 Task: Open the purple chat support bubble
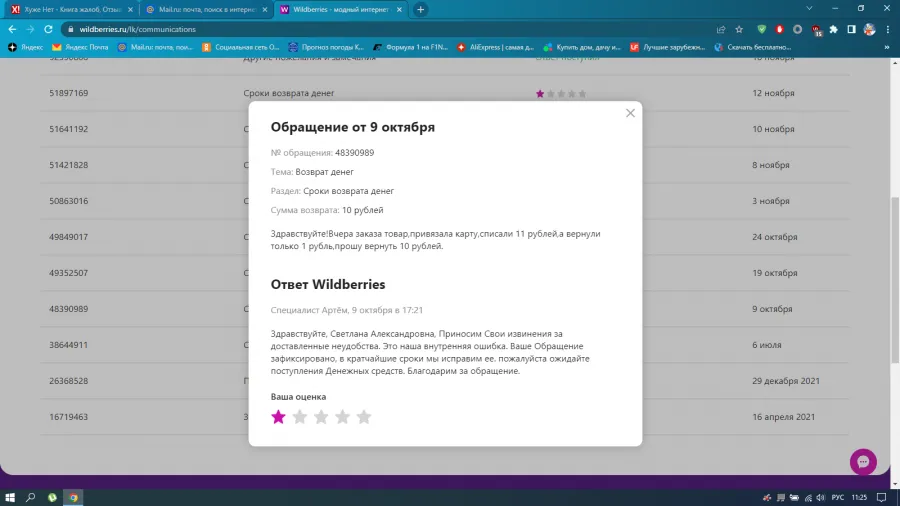(863, 462)
